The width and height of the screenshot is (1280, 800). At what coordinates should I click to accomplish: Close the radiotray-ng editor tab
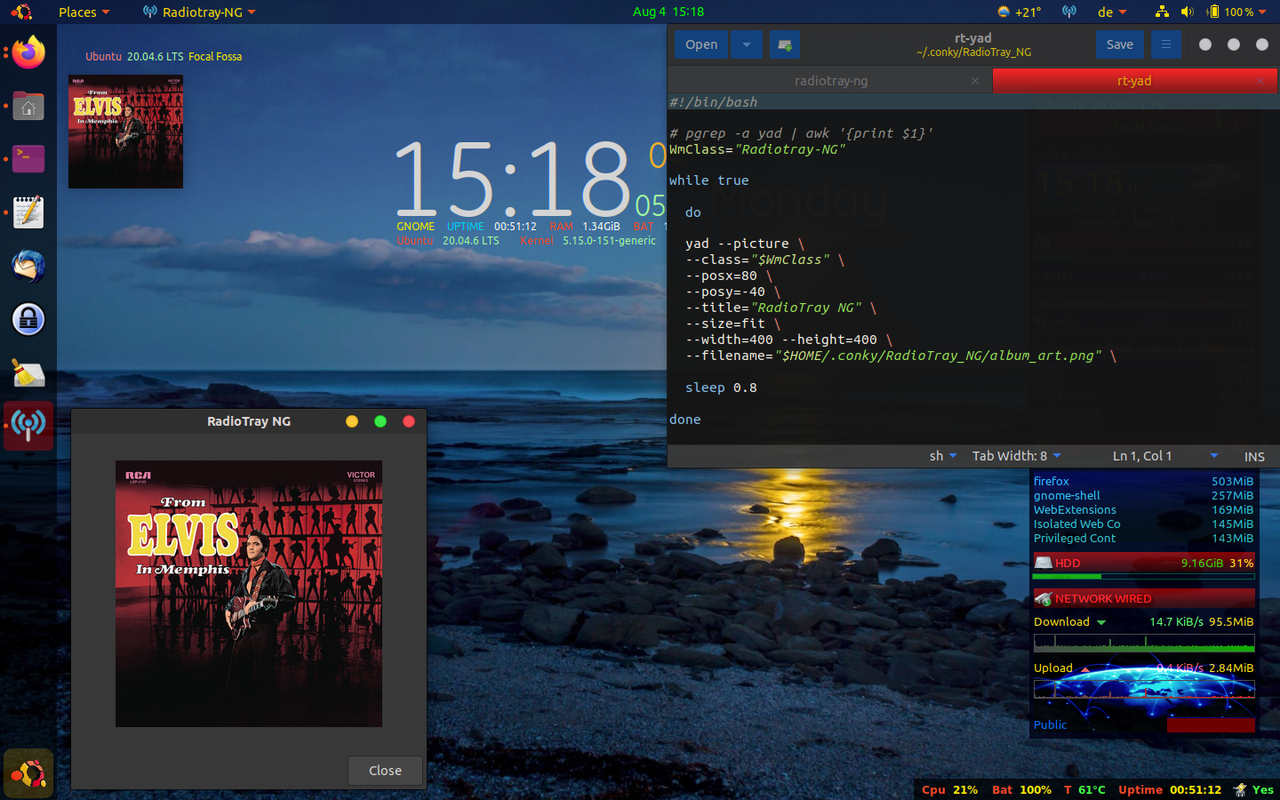pyautogui.click(x=975, y=81)
